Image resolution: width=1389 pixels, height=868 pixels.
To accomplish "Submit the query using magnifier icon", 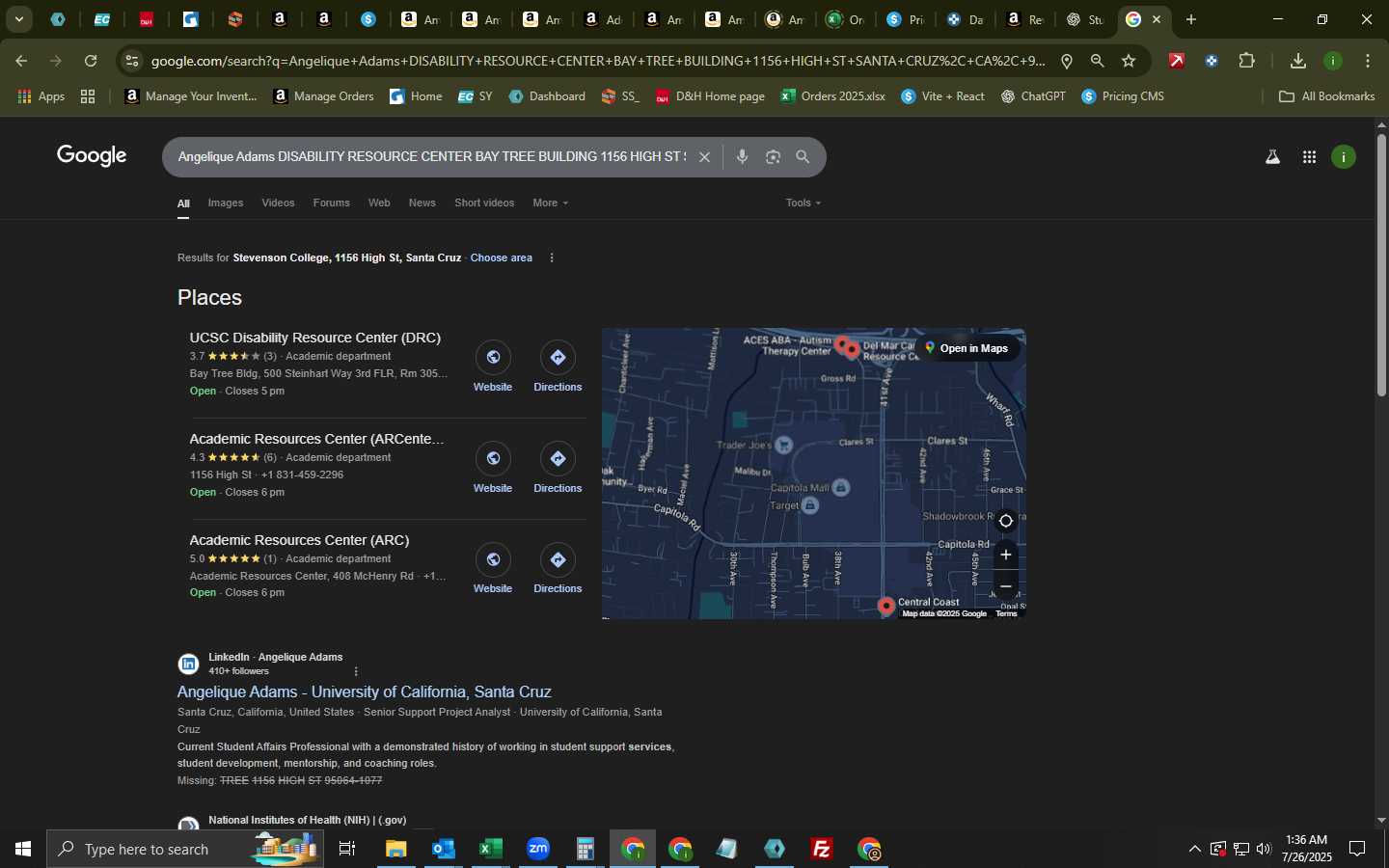I will (x=803, y=157).
